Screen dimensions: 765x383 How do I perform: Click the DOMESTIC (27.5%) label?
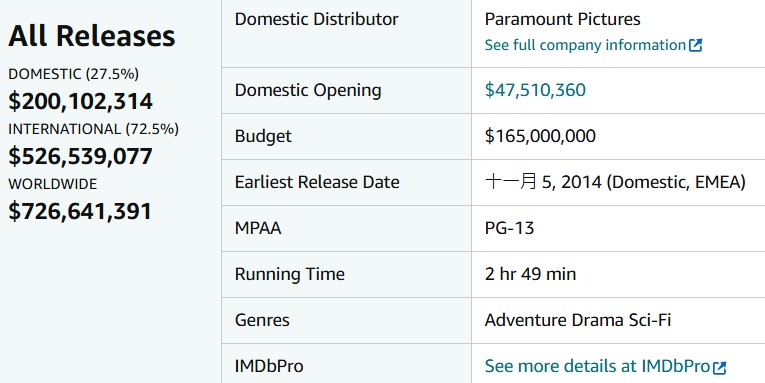pos(74,74)
